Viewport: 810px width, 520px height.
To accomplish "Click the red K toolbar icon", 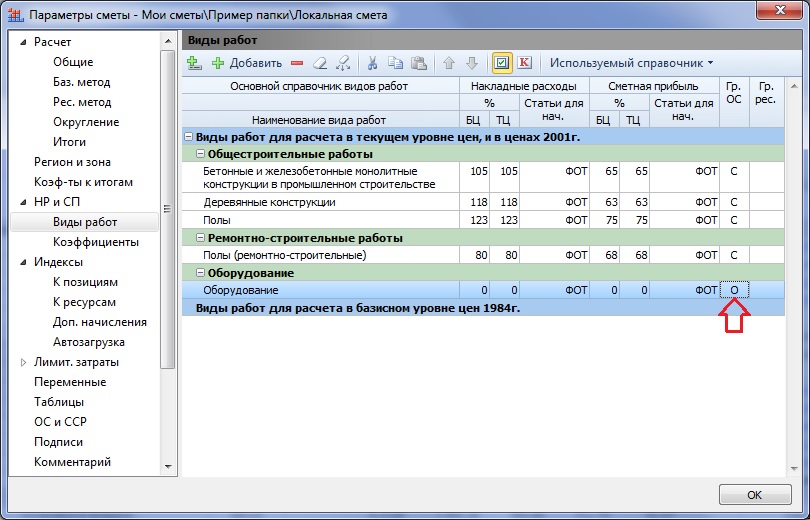I will [x=524, y=63].
